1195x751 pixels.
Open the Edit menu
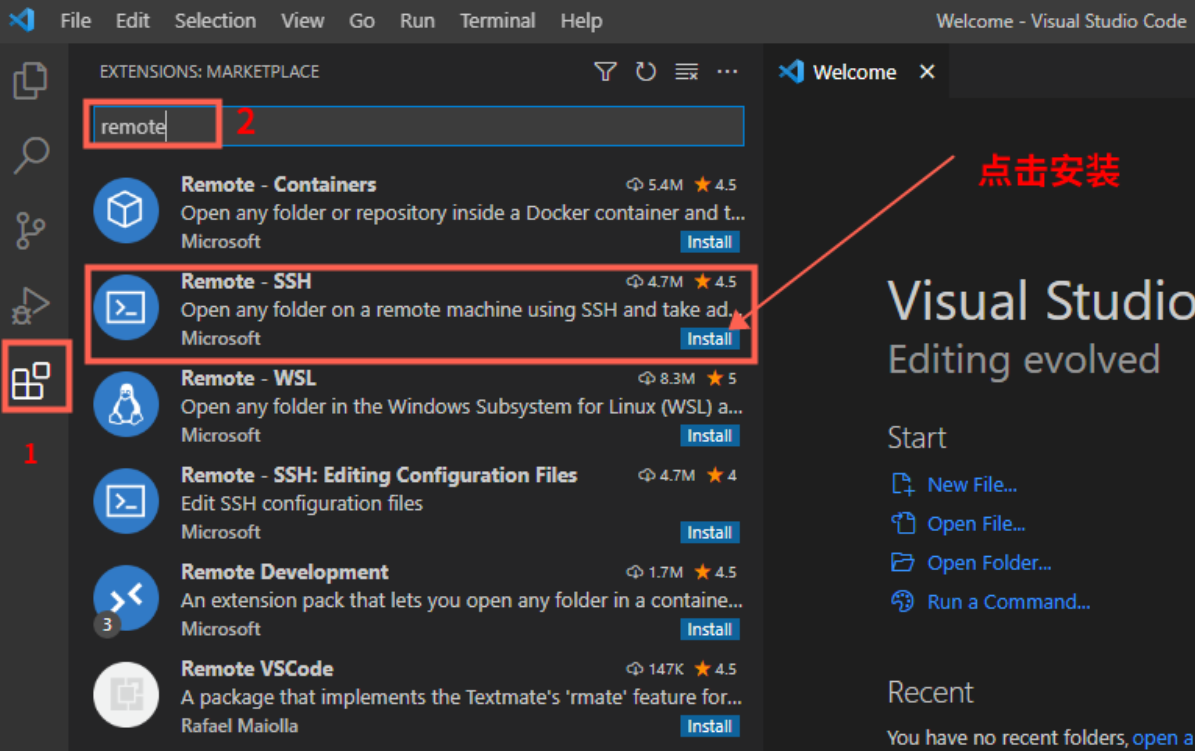[x=133, y=21]
